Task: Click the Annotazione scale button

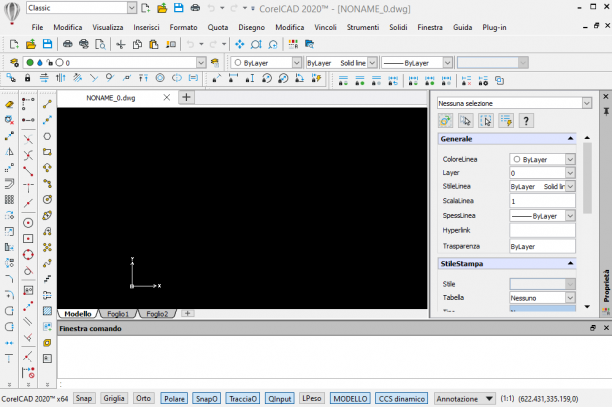Action: pyautogui.click(x=464, y=399)
